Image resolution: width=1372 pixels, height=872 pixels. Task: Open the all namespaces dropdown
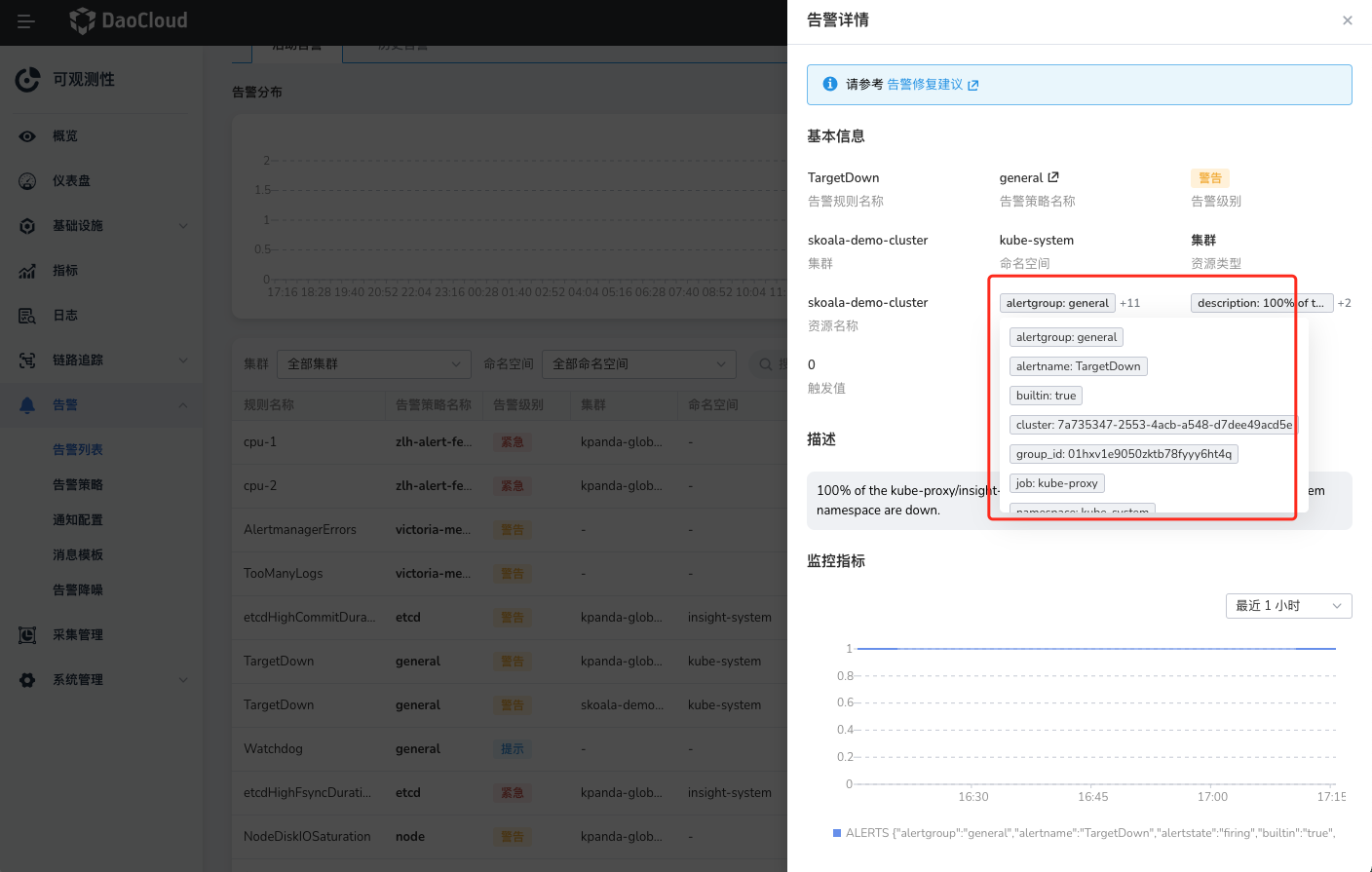click(x=638, y=364)
